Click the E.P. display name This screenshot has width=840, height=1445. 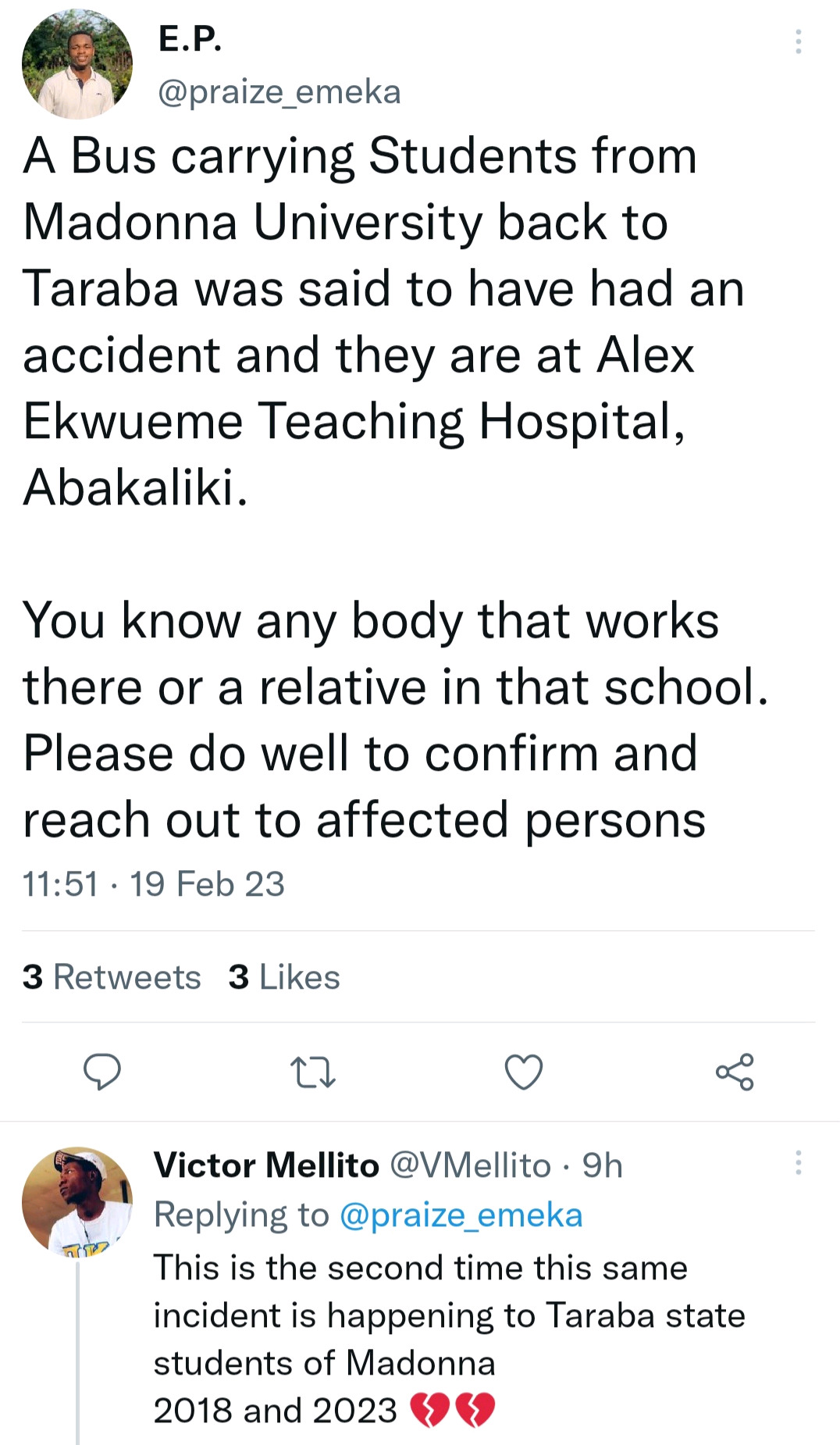[190, 38]
